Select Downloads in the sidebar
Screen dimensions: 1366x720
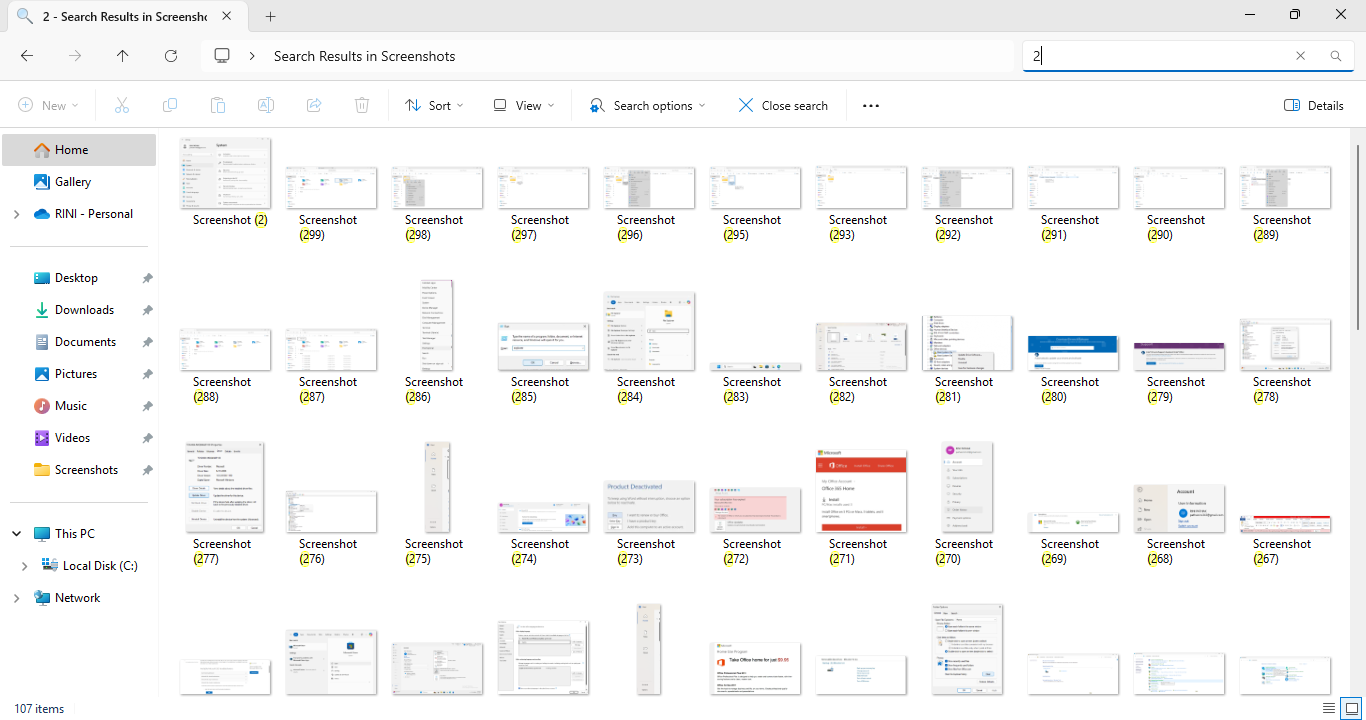click(x=84, y=310)
